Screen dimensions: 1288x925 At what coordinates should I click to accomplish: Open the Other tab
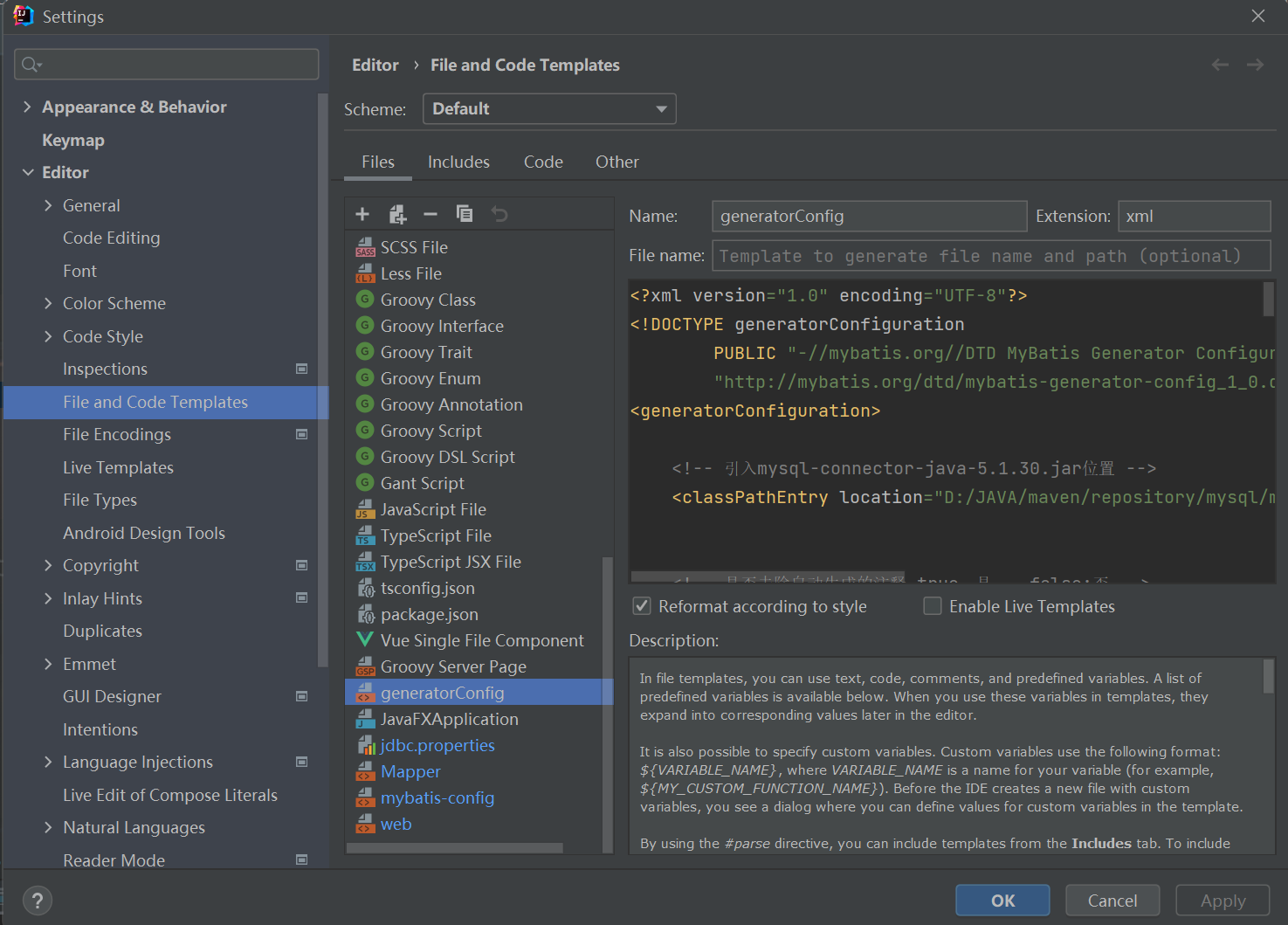[616, 162]
